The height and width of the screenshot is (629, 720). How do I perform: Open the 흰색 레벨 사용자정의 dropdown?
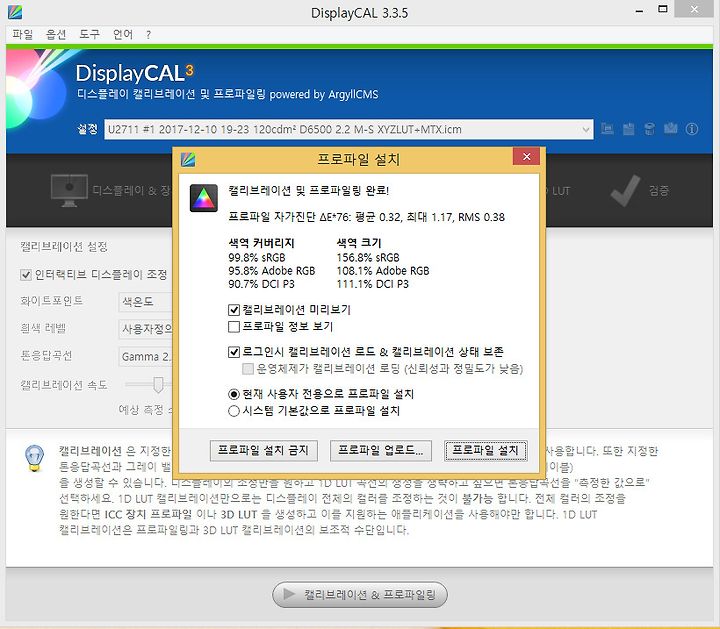tap(146, 329)
